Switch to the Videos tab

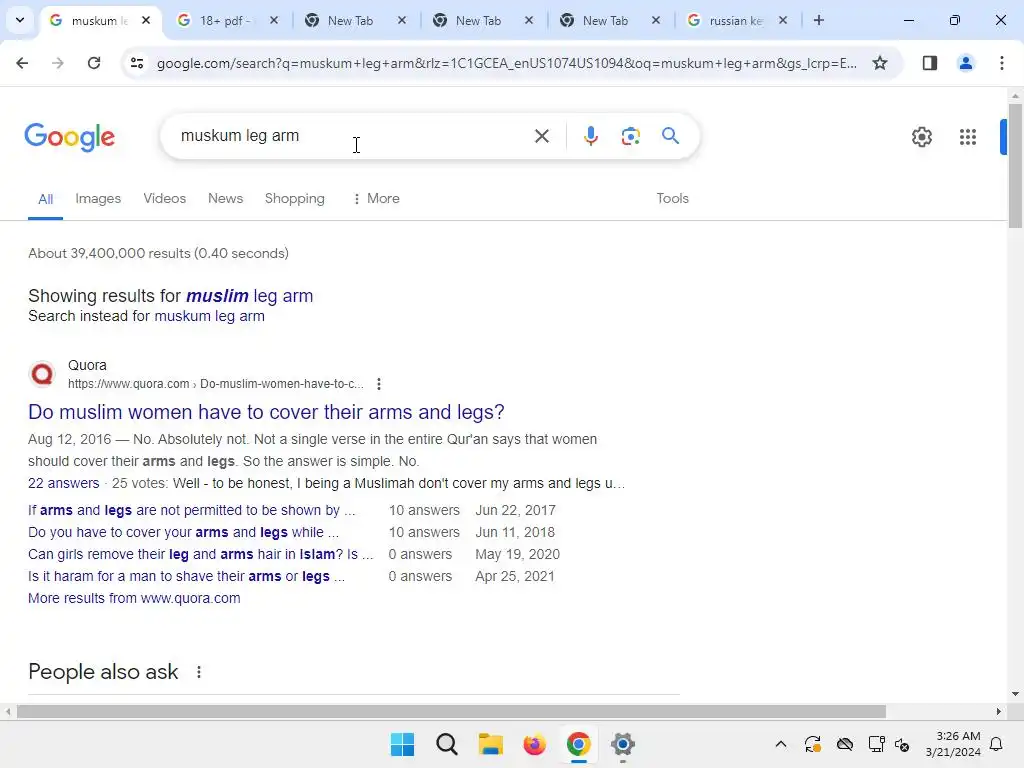pyautogui.click(x=165, y=199)
